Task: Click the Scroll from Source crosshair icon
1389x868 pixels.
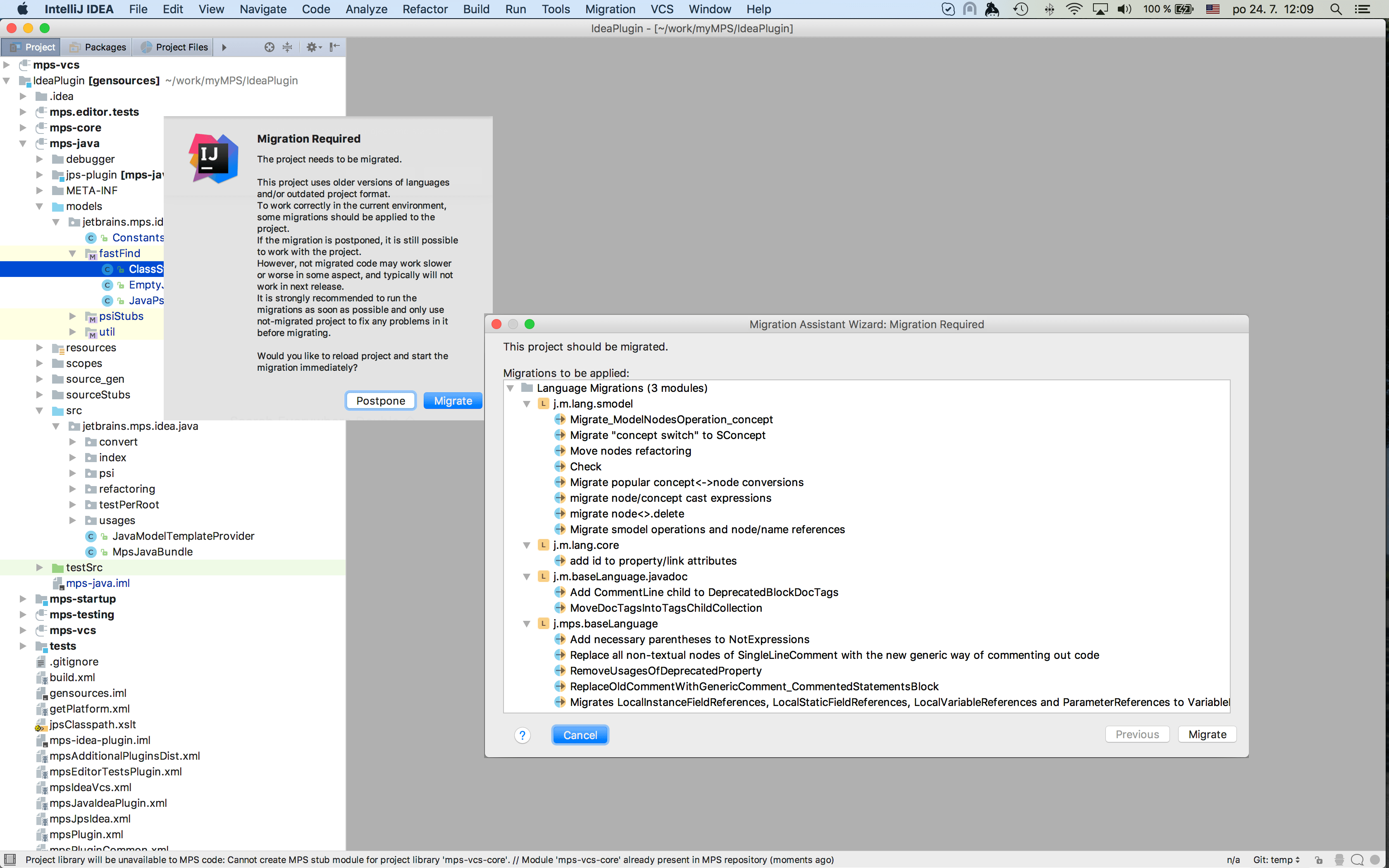Action: (269, 47)
